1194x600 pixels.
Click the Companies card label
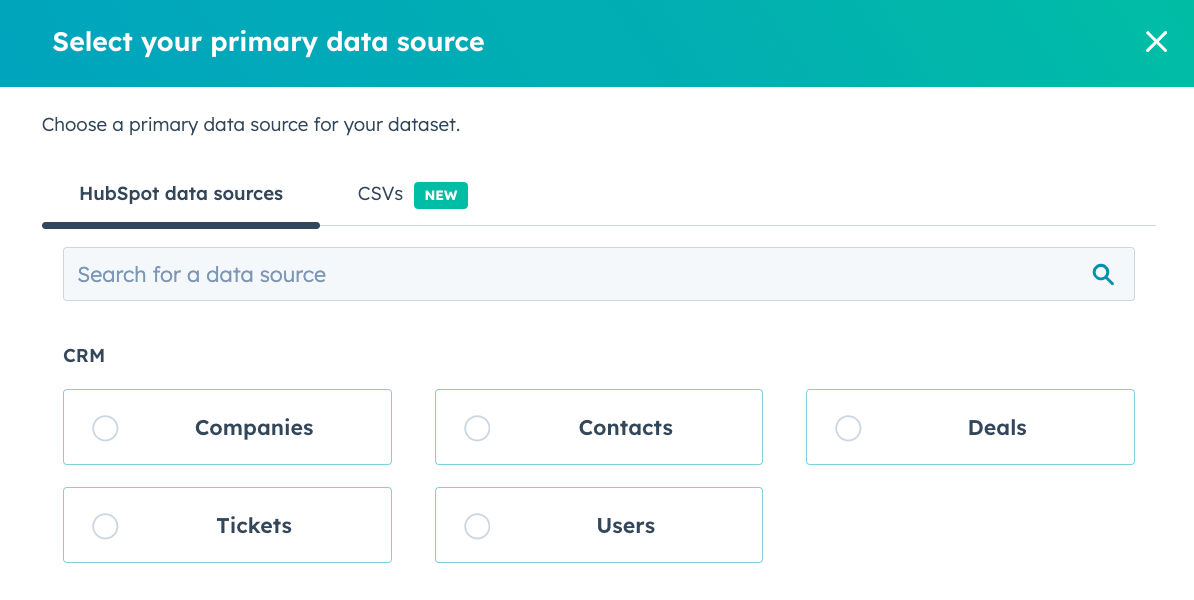click(x=254, y=428)
